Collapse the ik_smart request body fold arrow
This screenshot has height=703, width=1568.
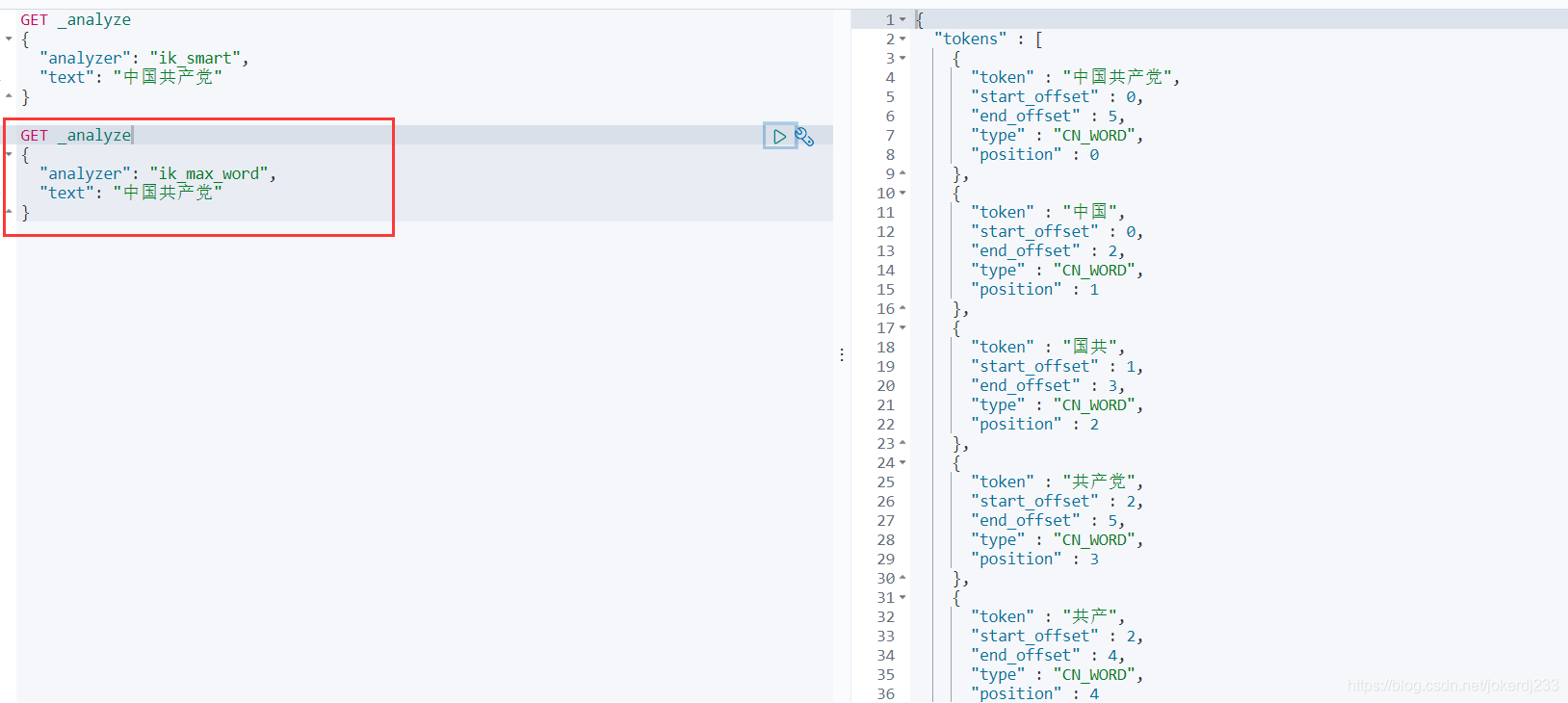pyautogui.click(x=9, y=39)
